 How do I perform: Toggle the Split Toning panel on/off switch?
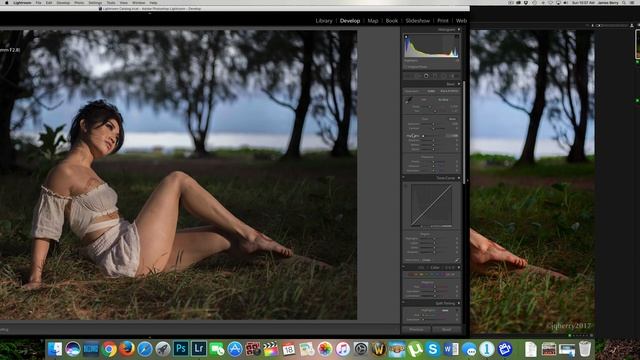click(x=404, y=303)
